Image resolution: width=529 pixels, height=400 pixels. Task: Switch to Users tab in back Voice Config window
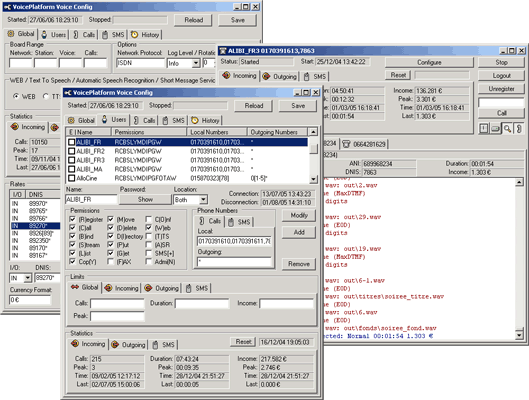pos(54,34)
